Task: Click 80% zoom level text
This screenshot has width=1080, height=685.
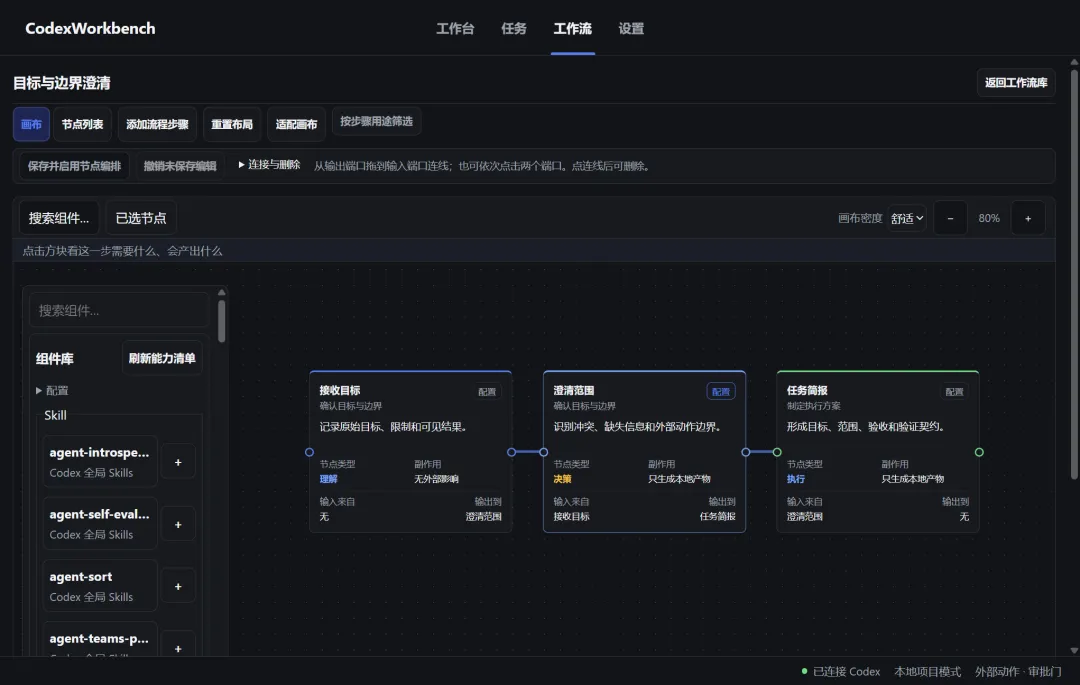Action: coord(988,218)
